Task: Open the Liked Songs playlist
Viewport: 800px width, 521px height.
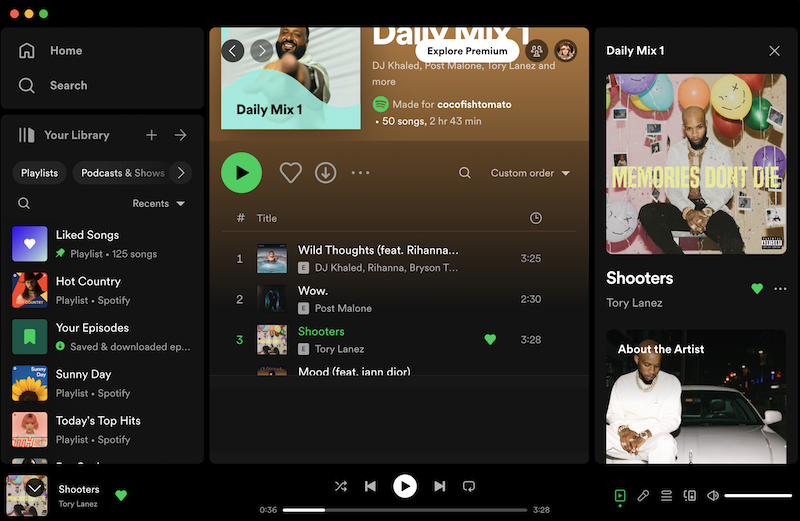Action: [x=87, y=235]
